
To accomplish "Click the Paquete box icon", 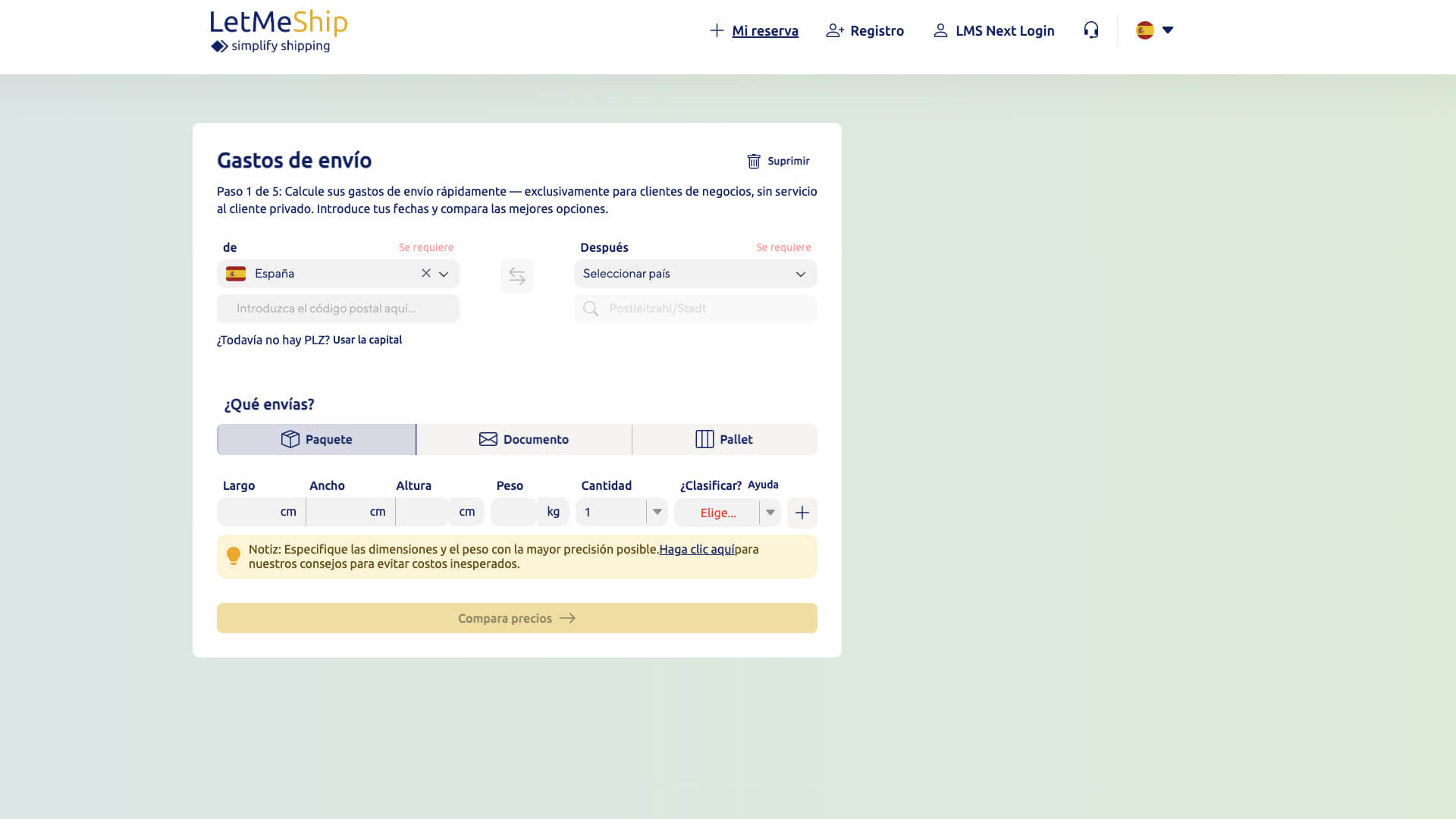I will pyautogui.click(x=290, y=439).
